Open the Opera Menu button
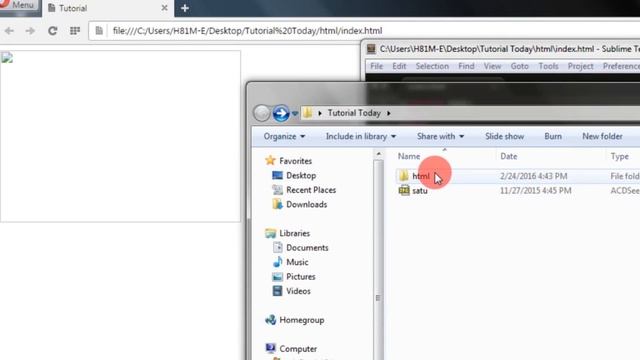Screen dimensions: 640x360 [x=19, y=5]
